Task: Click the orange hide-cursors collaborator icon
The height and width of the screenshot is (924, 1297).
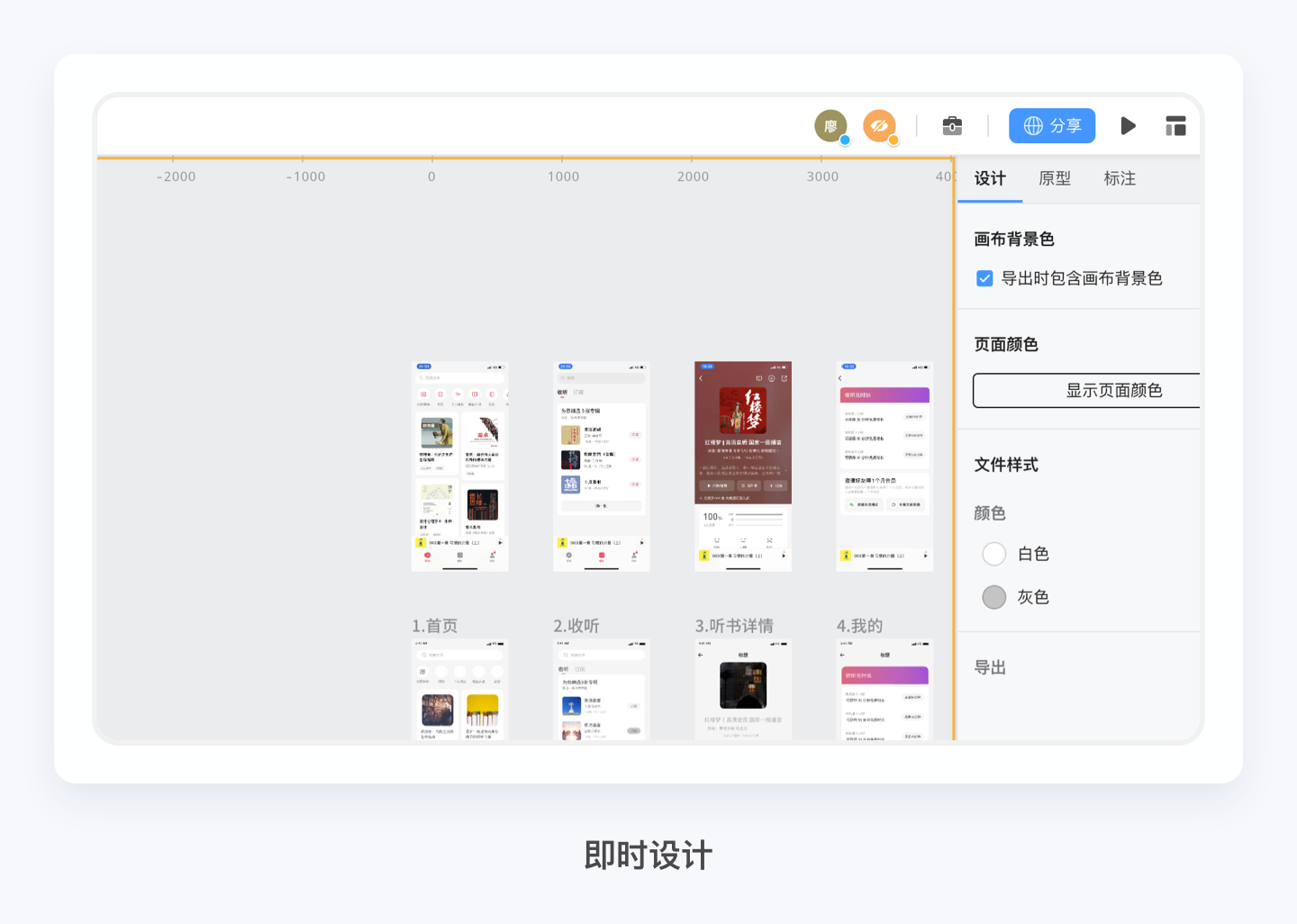Action: 878,126
